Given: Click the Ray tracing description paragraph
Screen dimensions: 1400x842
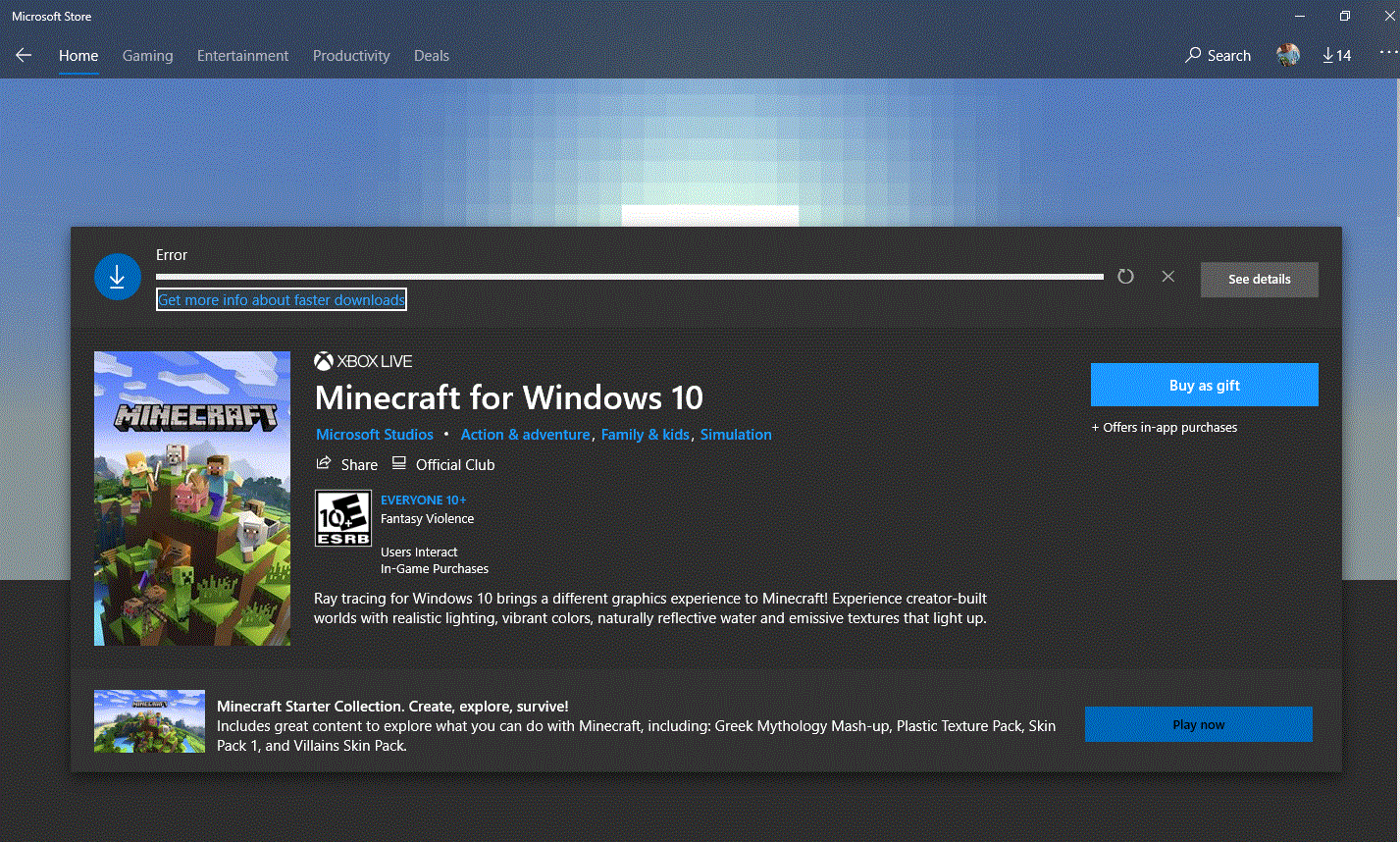Looking at the screenshot, I should pyautogui.click(x=650, y=608).
